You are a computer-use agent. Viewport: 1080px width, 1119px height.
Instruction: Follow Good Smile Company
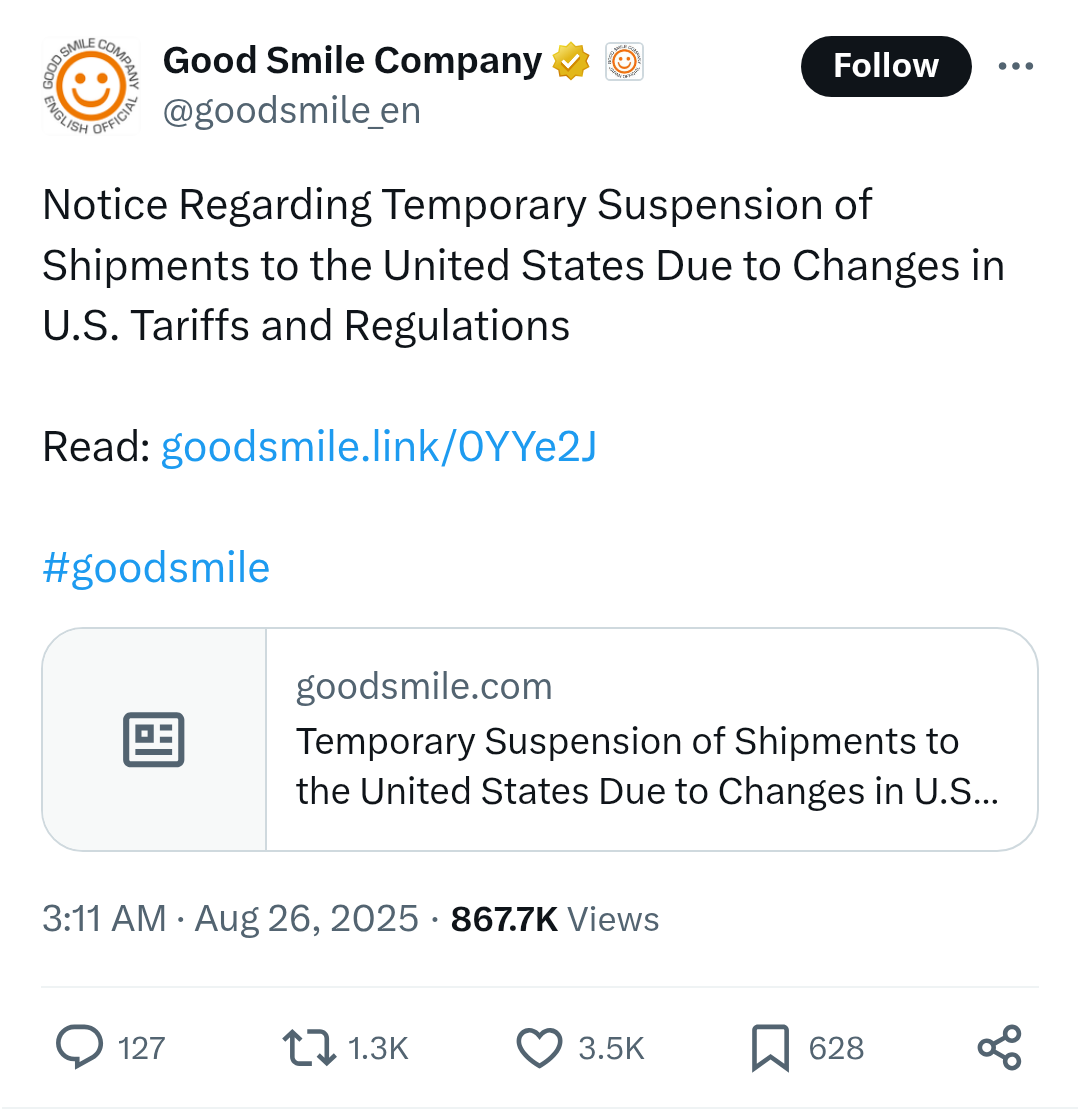885,66
